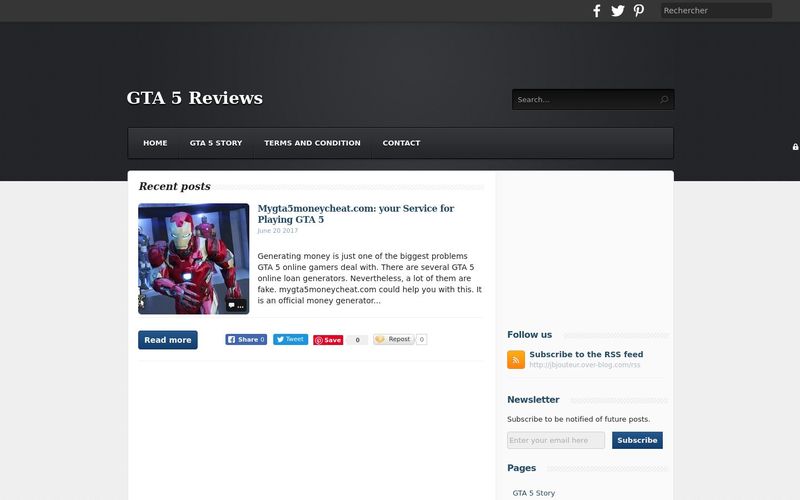The image size is (800, 500).
Task: Open the HOME menu item
Action: click(x=155, y=143)
